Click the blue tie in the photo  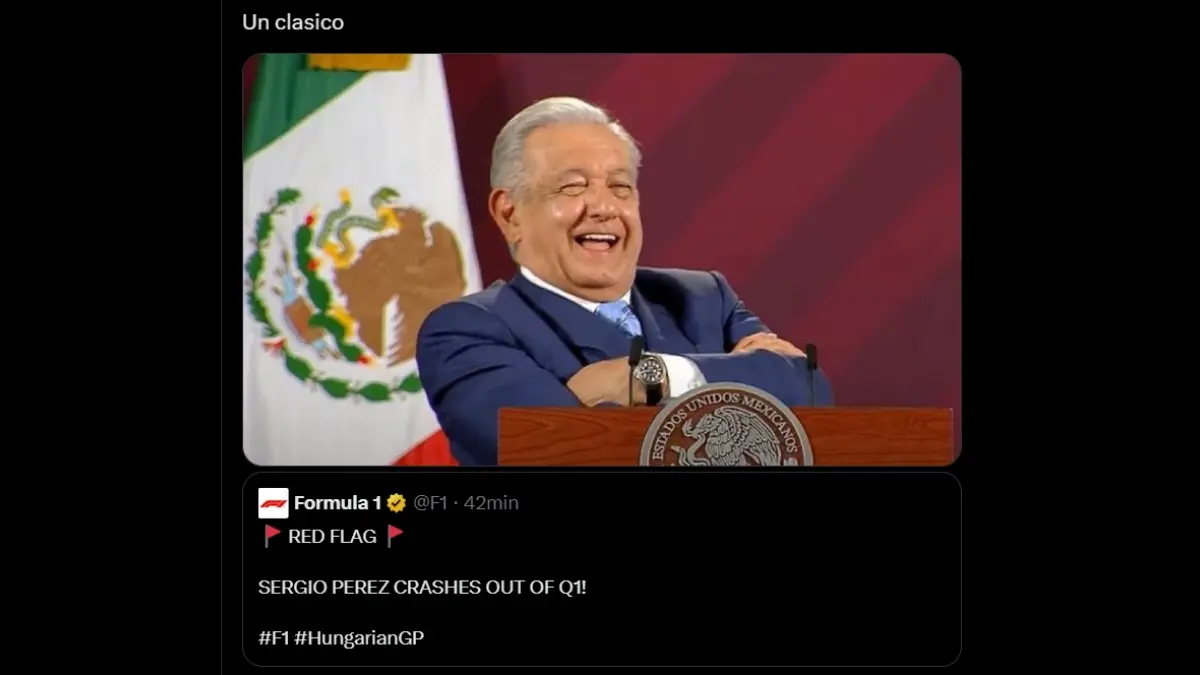point(620,317)
